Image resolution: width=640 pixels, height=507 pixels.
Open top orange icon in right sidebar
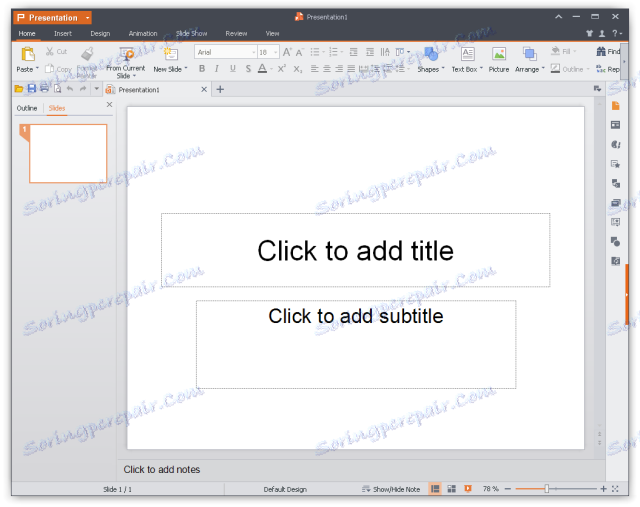[616, 106]
